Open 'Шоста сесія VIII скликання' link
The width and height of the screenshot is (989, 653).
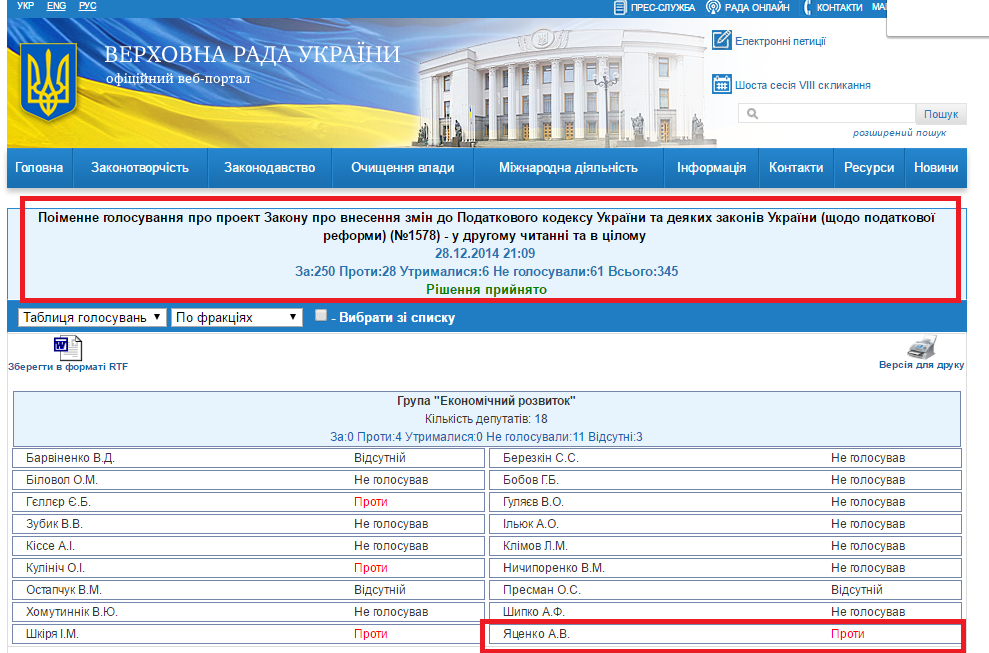[802, 85]
